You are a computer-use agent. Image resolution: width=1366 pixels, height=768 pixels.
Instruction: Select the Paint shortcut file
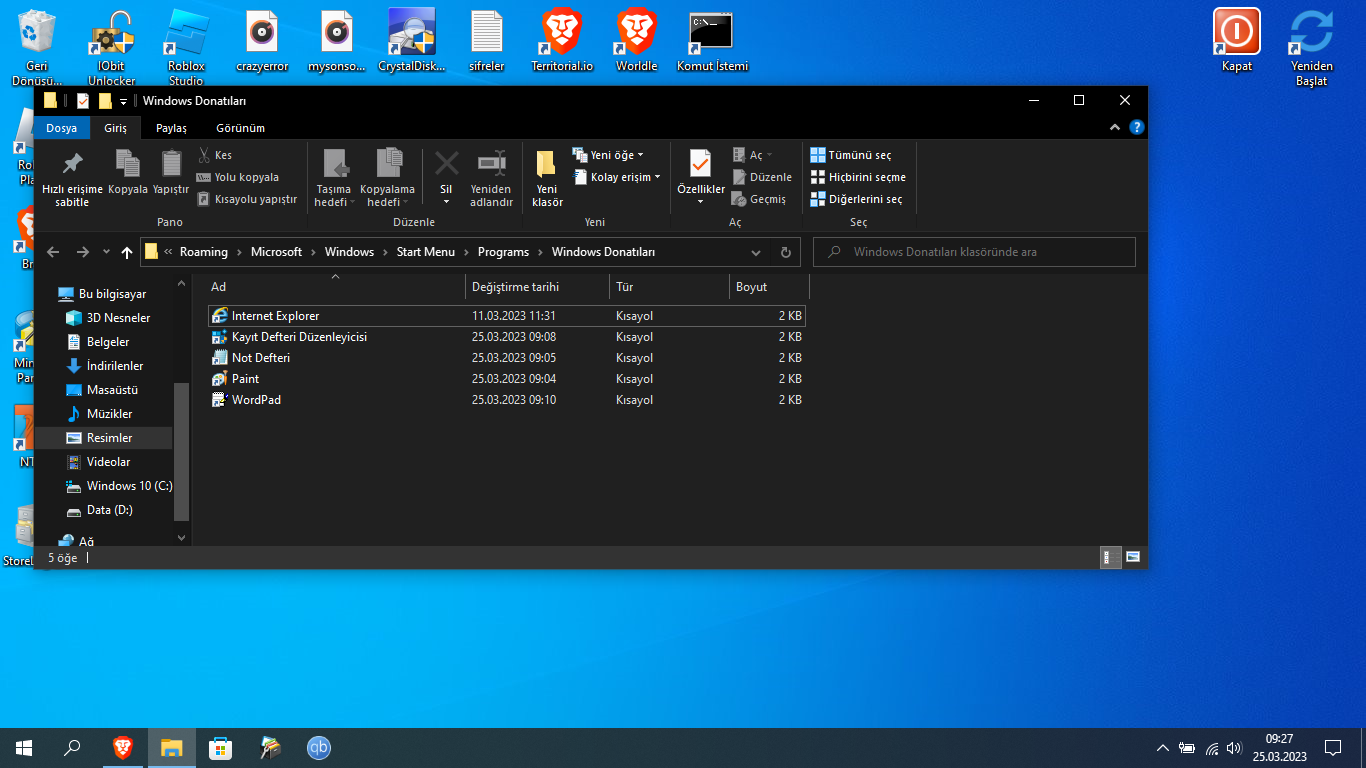coord(245,379)
